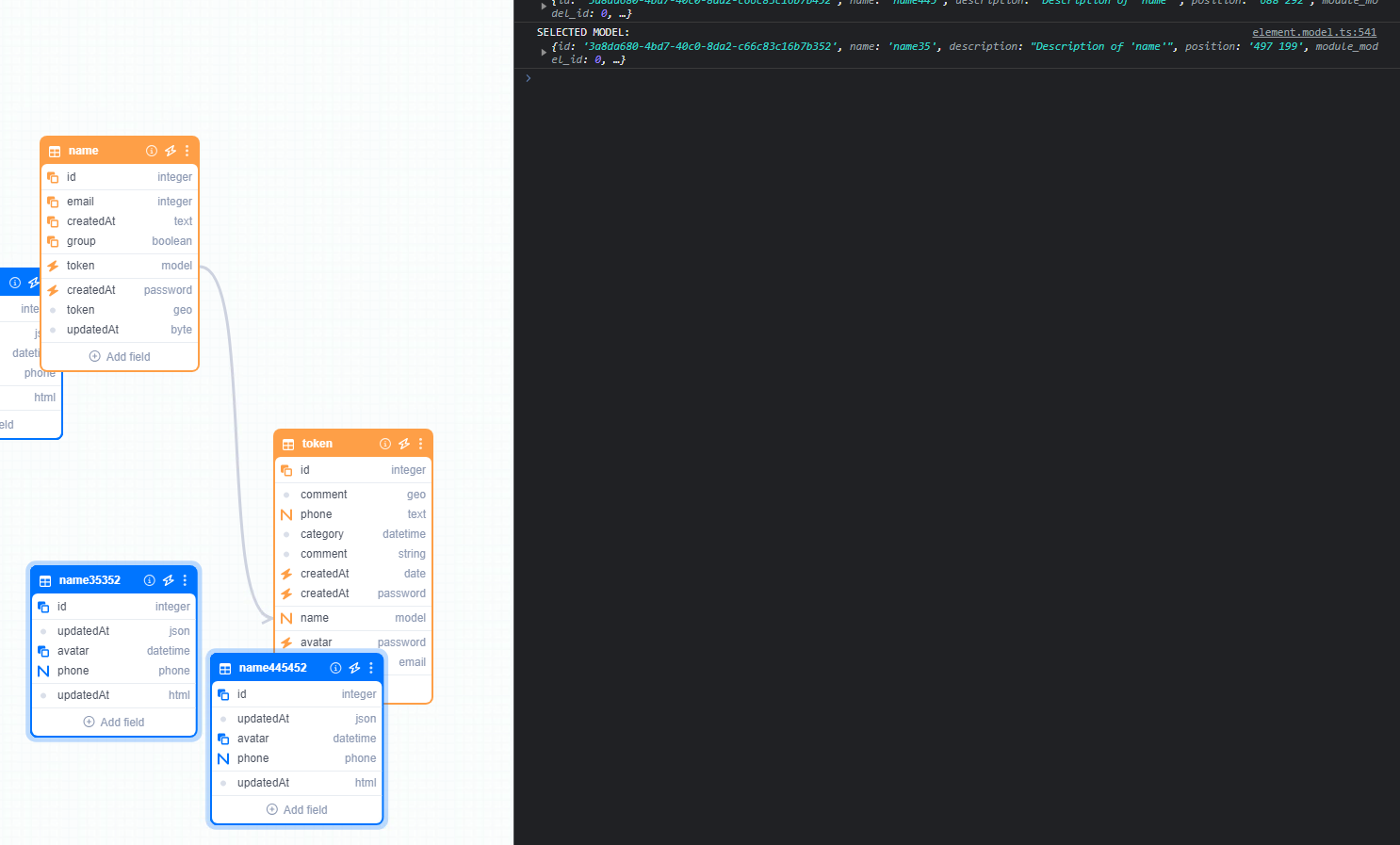Click the lightning icon of the token model field

tap(53, 266)
